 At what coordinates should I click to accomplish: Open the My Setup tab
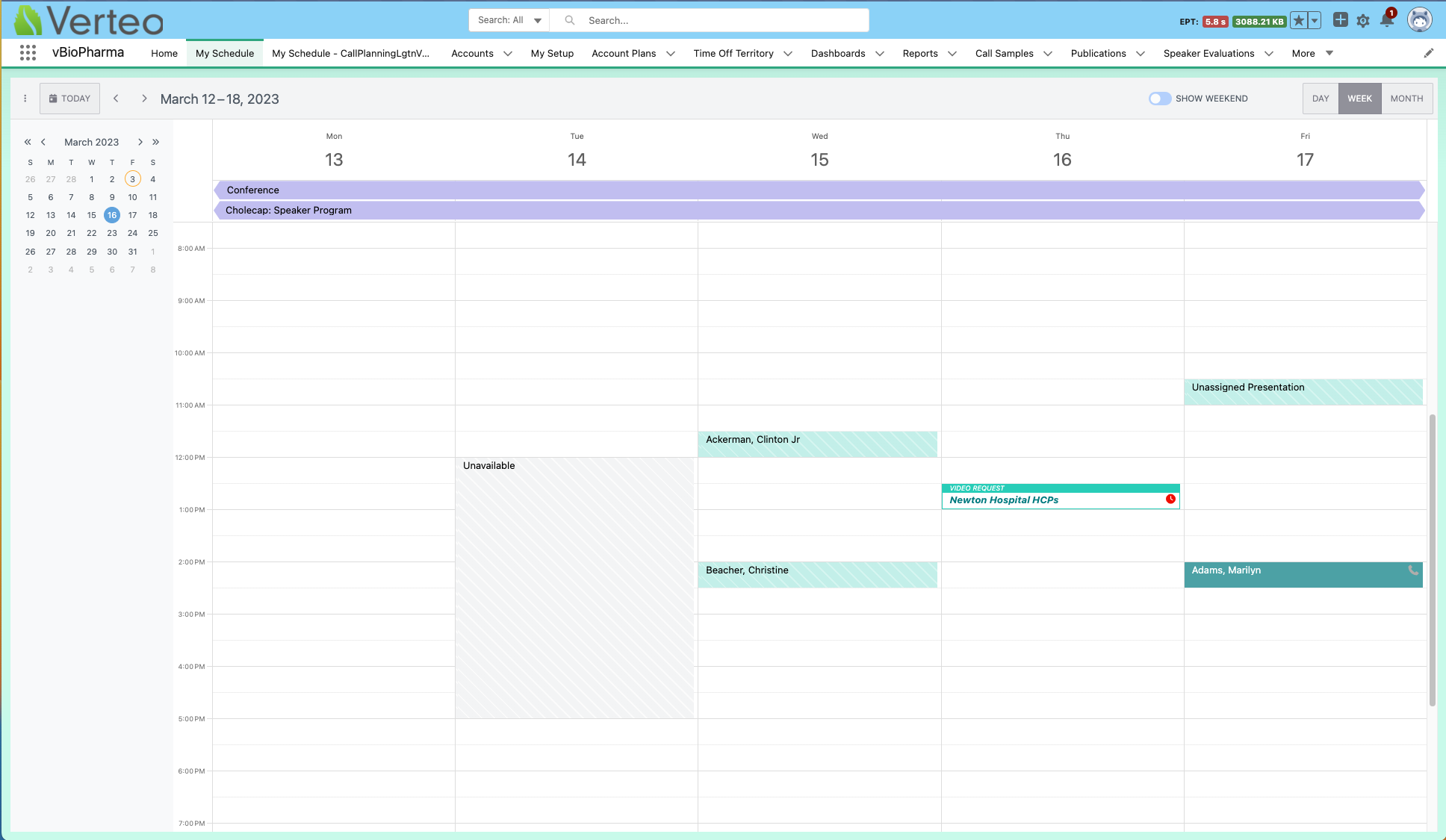click(x=552, y=54)
